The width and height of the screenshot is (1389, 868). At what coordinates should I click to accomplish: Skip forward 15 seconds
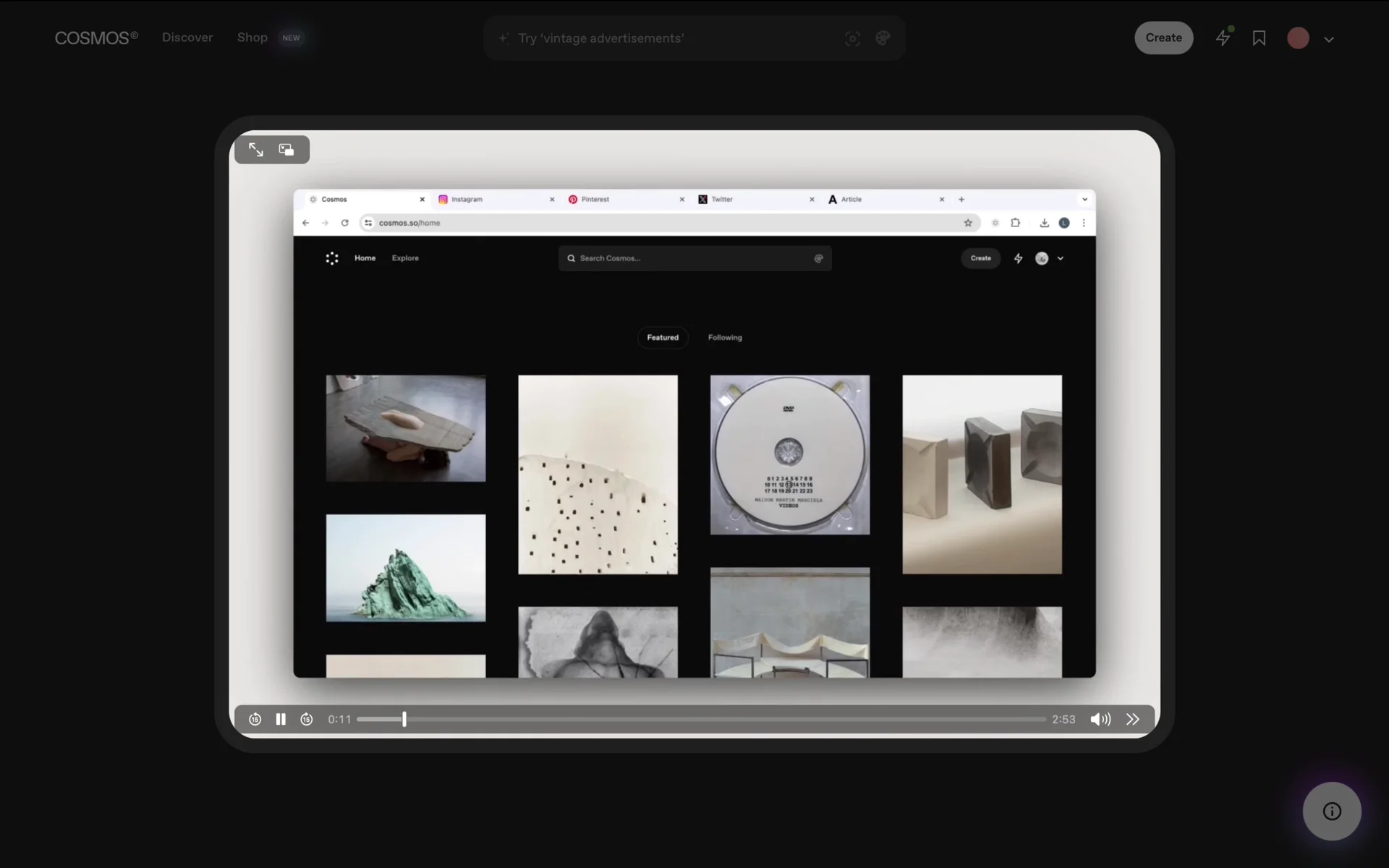pos(307,719)
